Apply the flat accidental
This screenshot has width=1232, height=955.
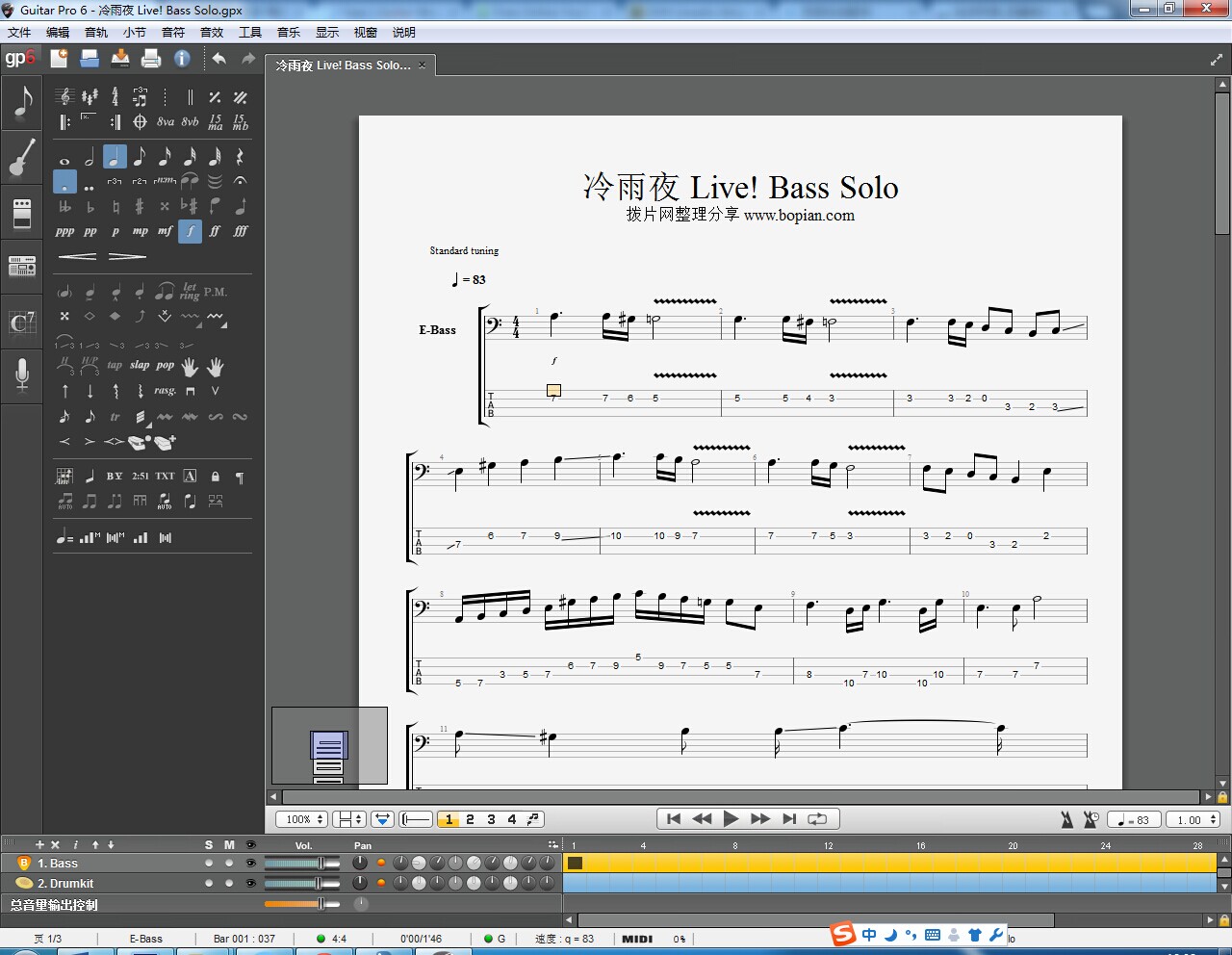point(90,206)
